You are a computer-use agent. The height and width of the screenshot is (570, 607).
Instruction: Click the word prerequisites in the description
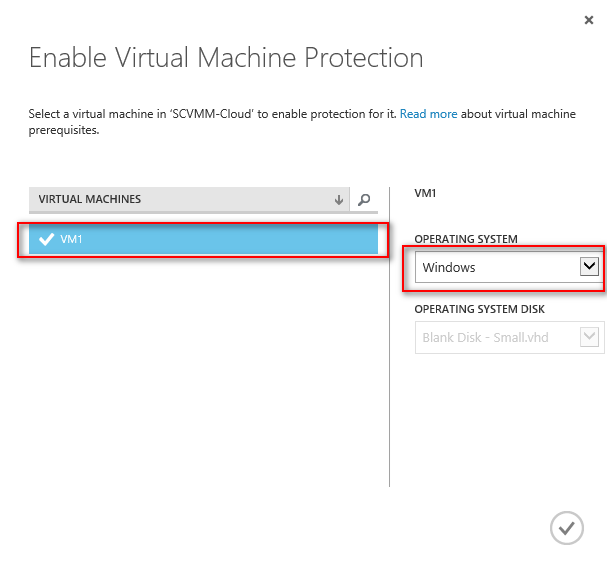pyautogui.click(x=63, y=130)
